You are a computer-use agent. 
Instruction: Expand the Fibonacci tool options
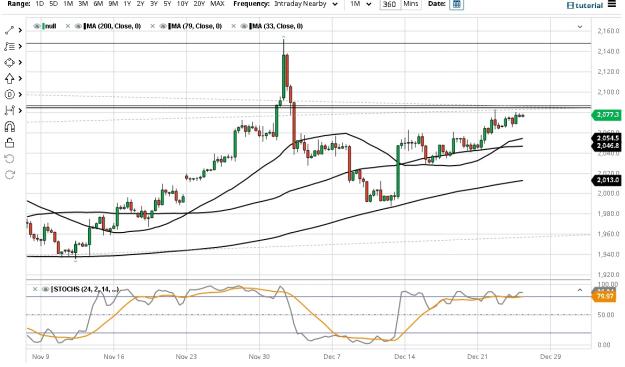(x=20, y=46)
